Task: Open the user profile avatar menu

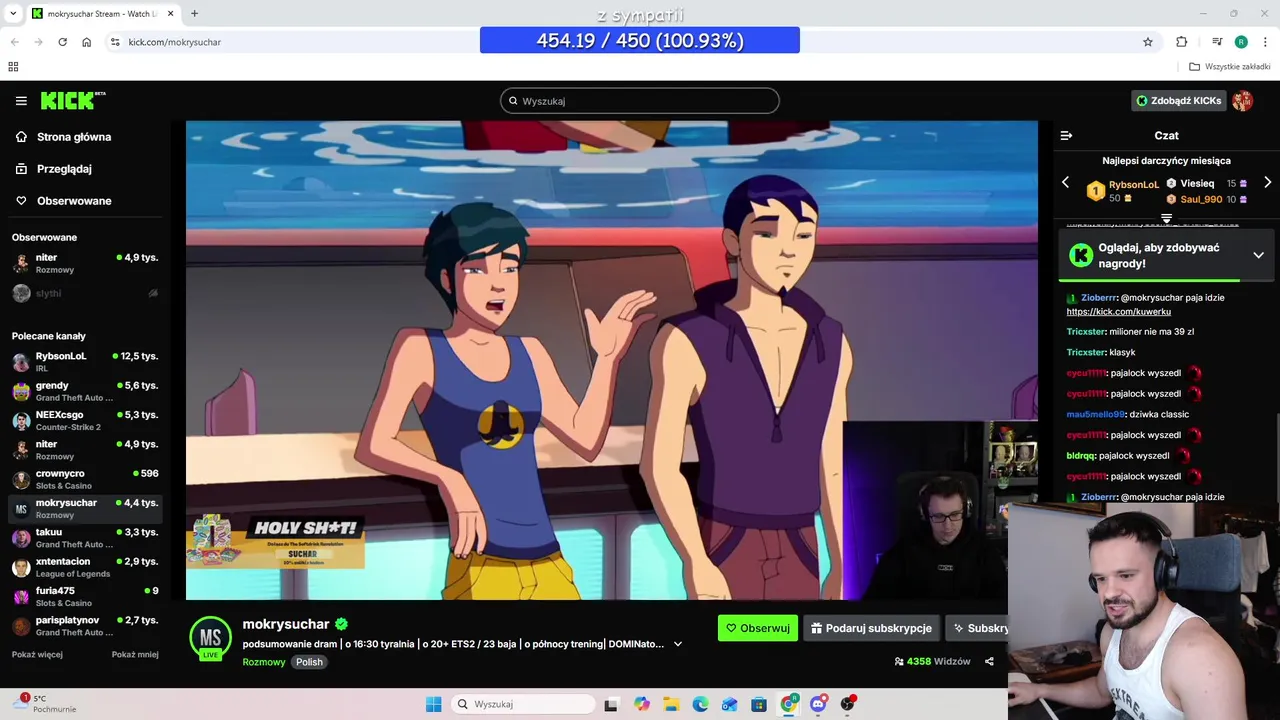Action: point(1242,101)
